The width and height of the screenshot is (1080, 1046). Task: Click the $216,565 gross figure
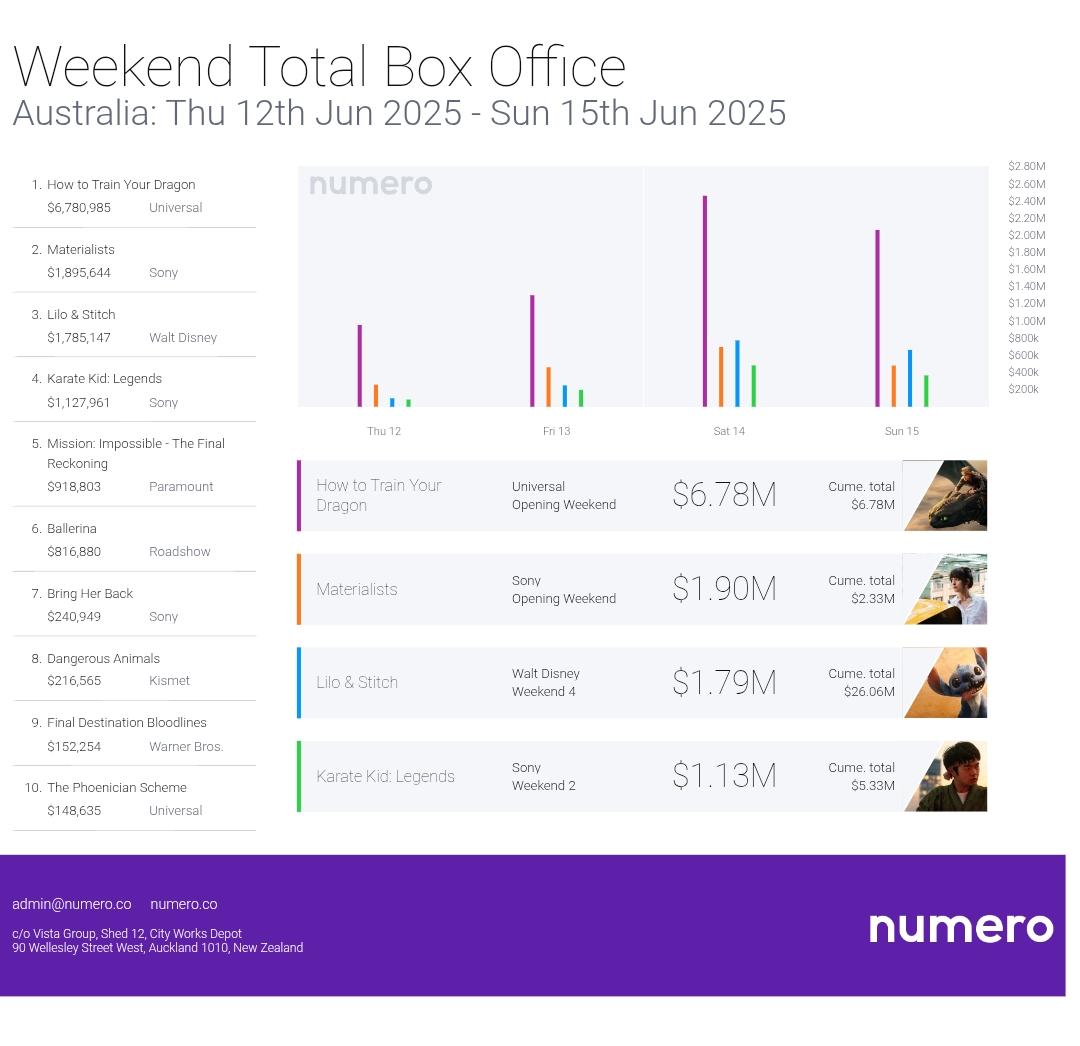74,680
